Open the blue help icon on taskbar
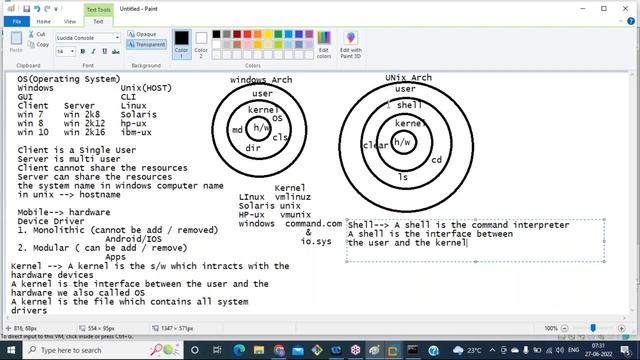Image resolution: width=640 pixels, height=360 pixels. pos(433,350)
